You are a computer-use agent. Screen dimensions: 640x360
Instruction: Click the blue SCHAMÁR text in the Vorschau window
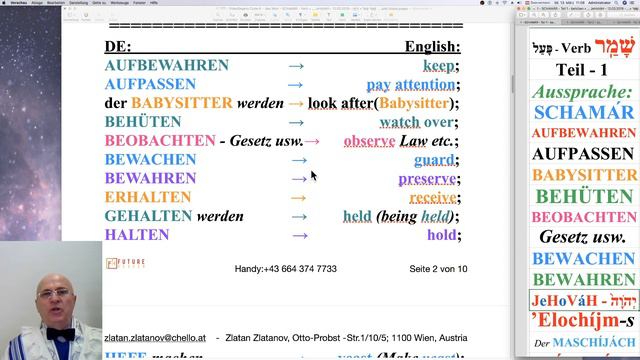click(x=584, y=112)
